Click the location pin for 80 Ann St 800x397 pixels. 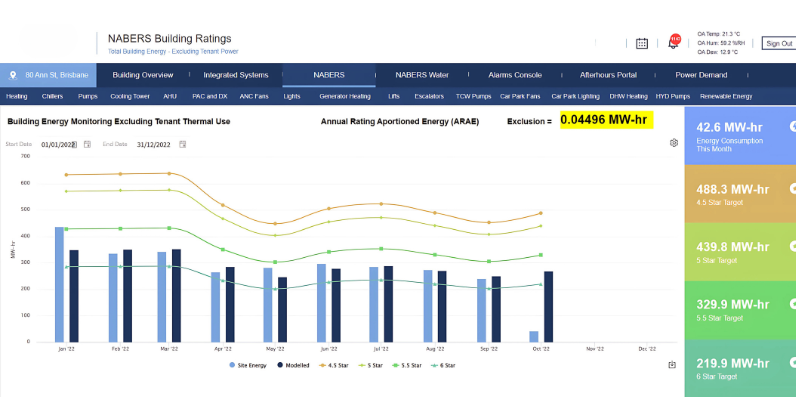coord(14,75)
